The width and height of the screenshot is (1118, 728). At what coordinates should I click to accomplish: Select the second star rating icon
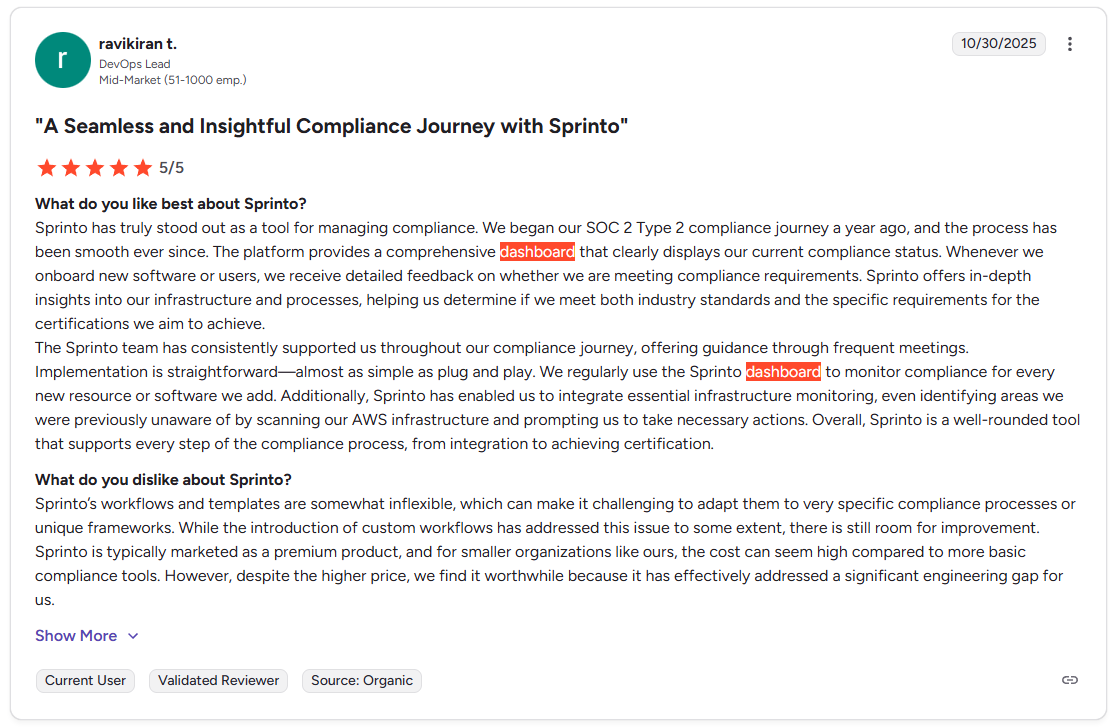pyautogui.click(x=71, y=168)
